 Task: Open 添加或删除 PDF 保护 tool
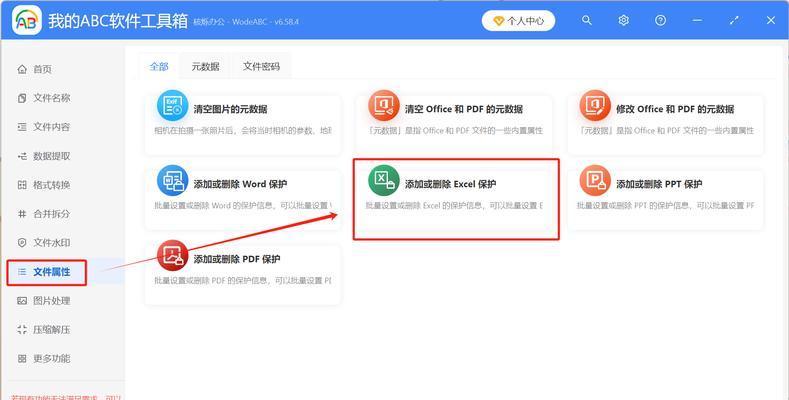pyautogui.click(x=237, y=259)
